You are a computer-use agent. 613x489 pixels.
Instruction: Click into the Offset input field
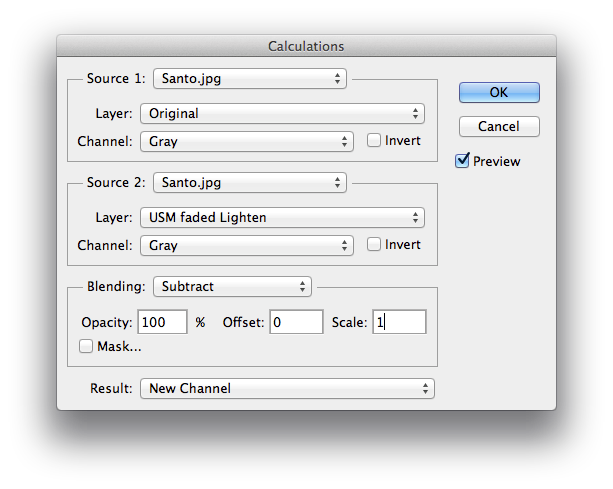coord(296,322)
